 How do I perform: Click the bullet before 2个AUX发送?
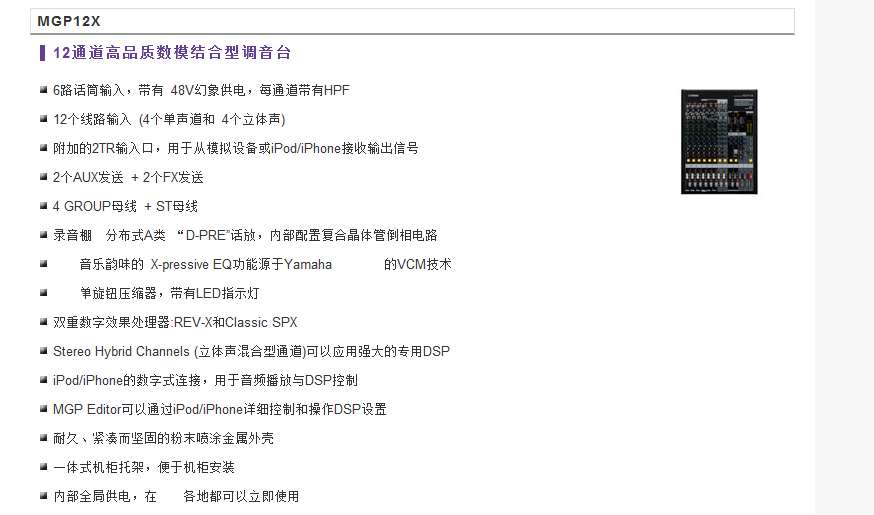(44, 177)
